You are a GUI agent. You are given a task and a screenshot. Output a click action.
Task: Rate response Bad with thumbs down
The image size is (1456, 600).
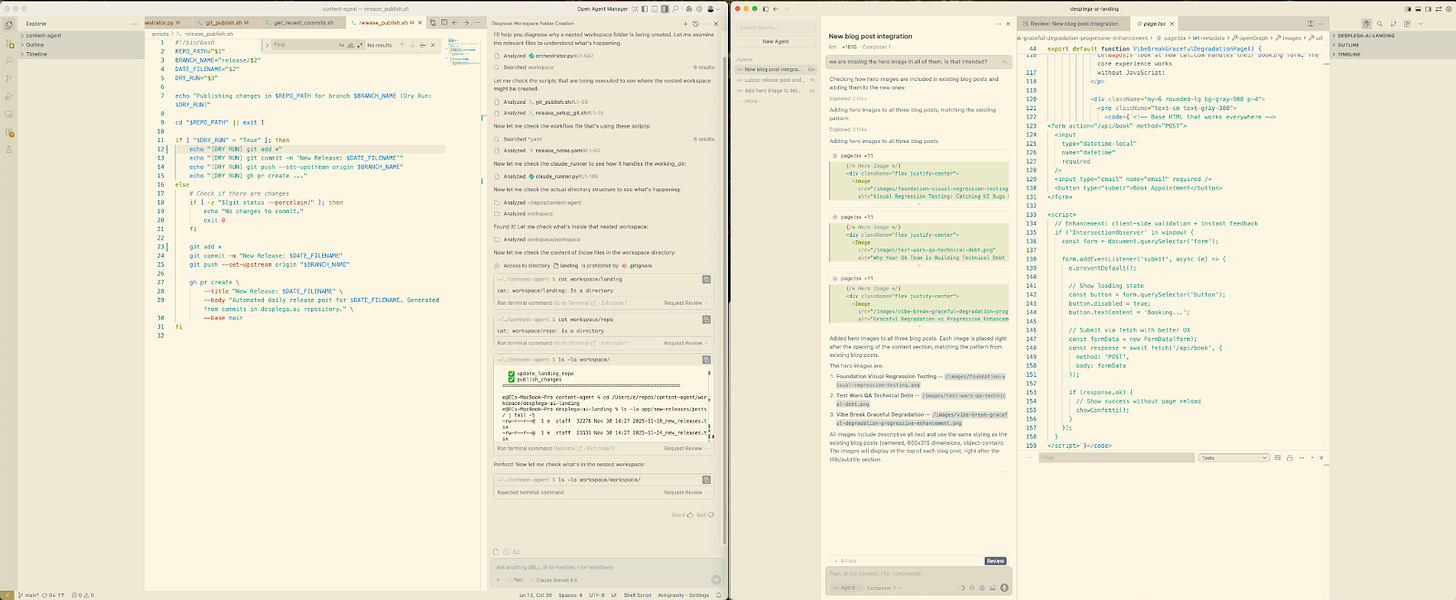coord(711,515)
